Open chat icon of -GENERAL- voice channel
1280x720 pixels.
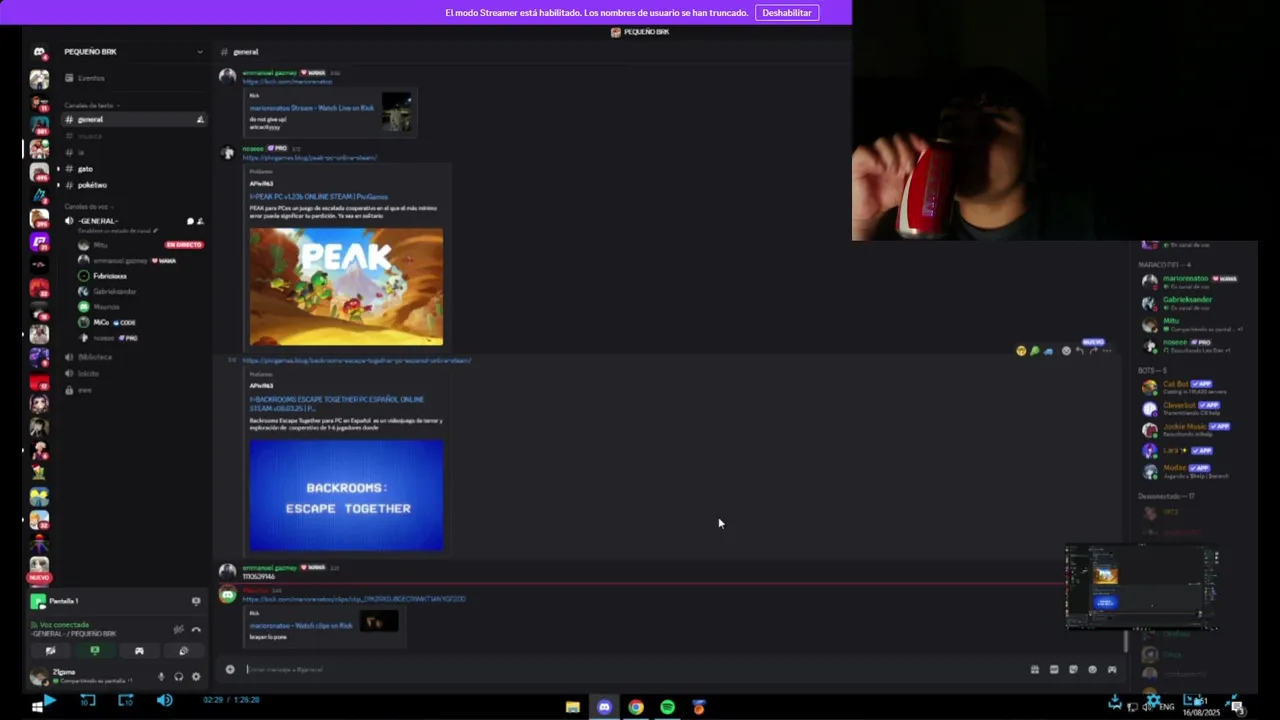coord(190,221)
